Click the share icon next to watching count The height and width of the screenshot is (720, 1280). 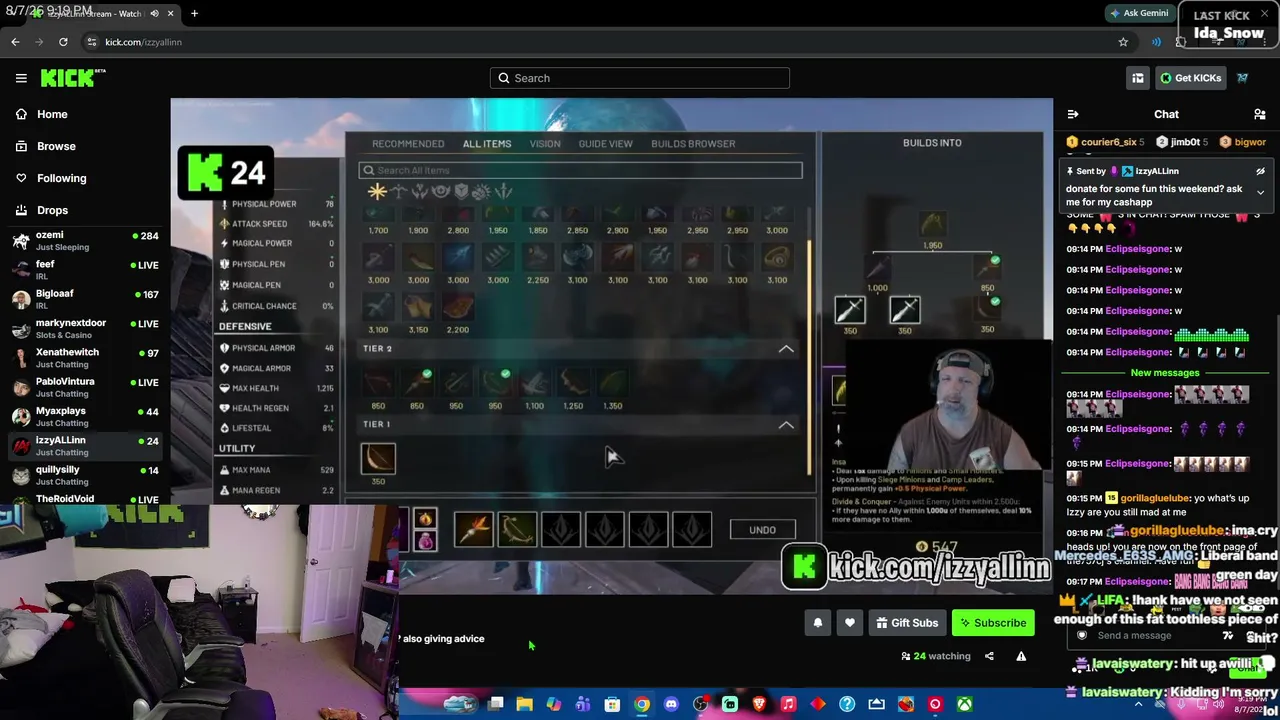(x=989, y=656)
